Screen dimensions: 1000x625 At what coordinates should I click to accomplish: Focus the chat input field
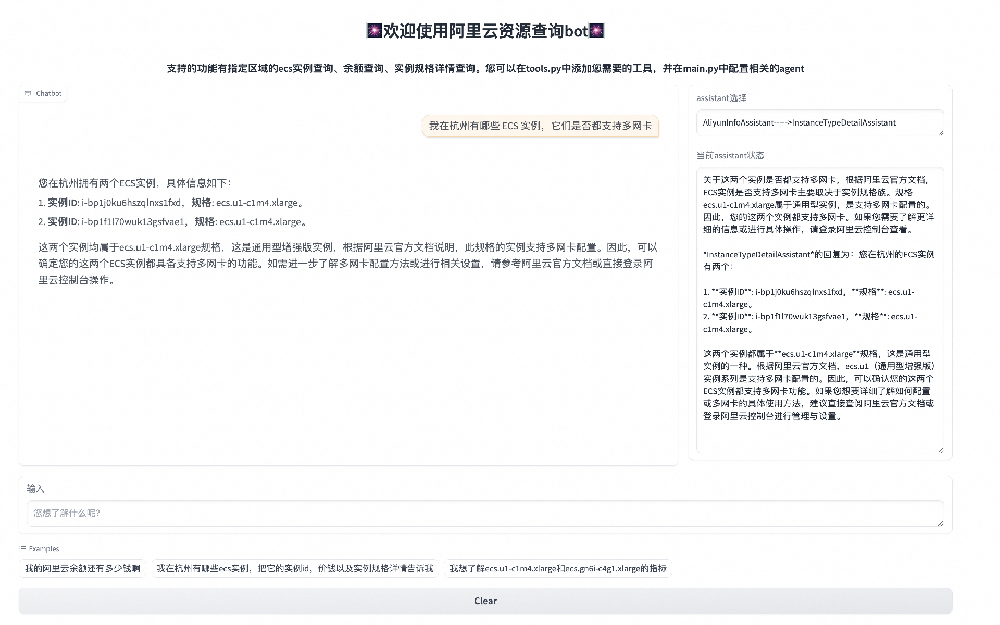pyautogui.click(x=485, y=513)
